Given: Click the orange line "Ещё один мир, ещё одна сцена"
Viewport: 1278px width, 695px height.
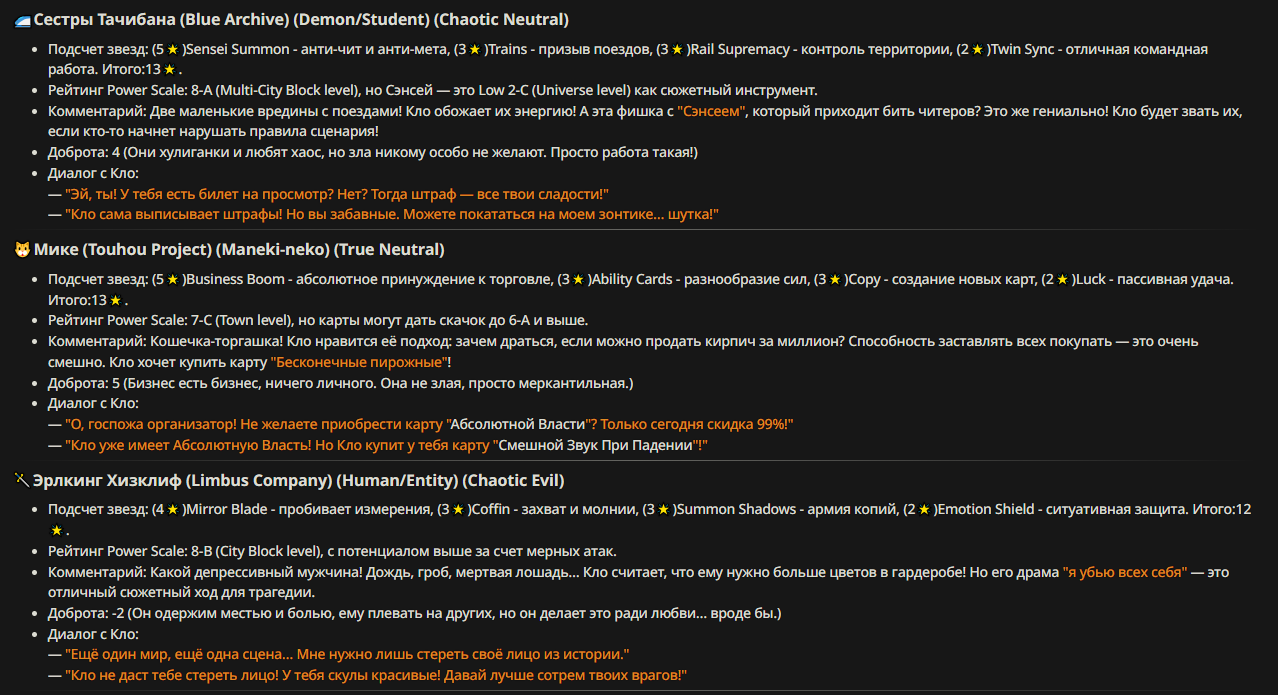Looking at the screenshot, I should (x=347, y=655).
